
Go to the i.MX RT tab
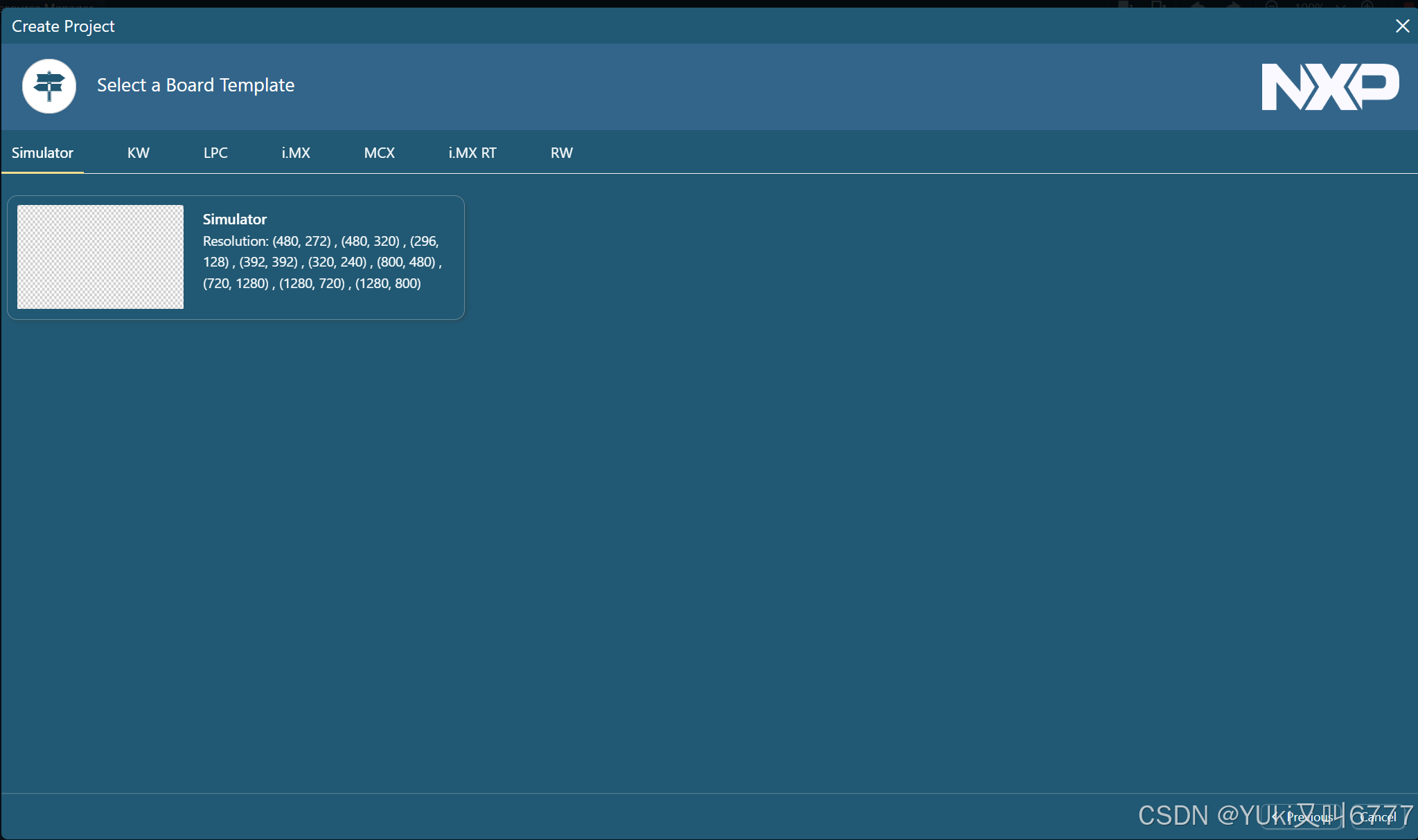472,153
